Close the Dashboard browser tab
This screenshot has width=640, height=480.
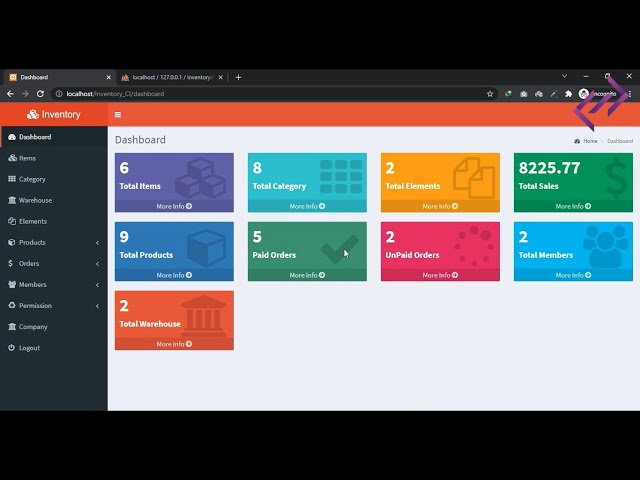[x=109, y=78]
